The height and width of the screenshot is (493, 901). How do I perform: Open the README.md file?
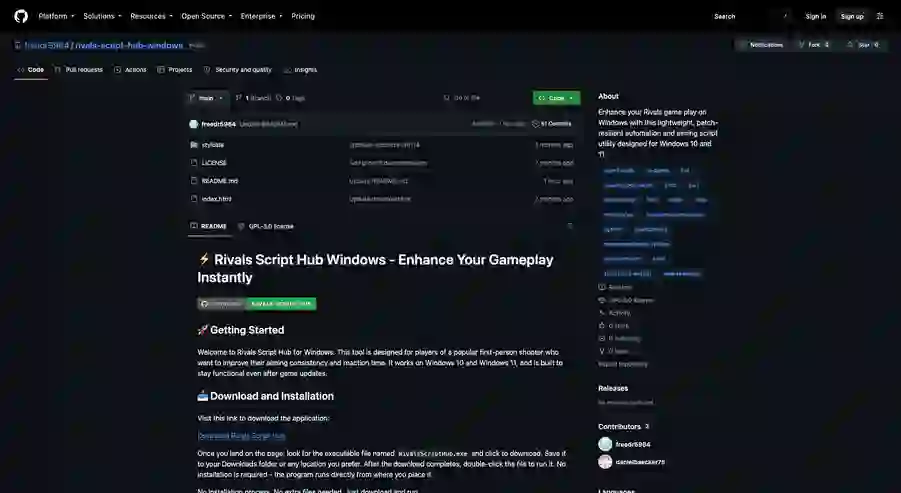pos(220,180)
